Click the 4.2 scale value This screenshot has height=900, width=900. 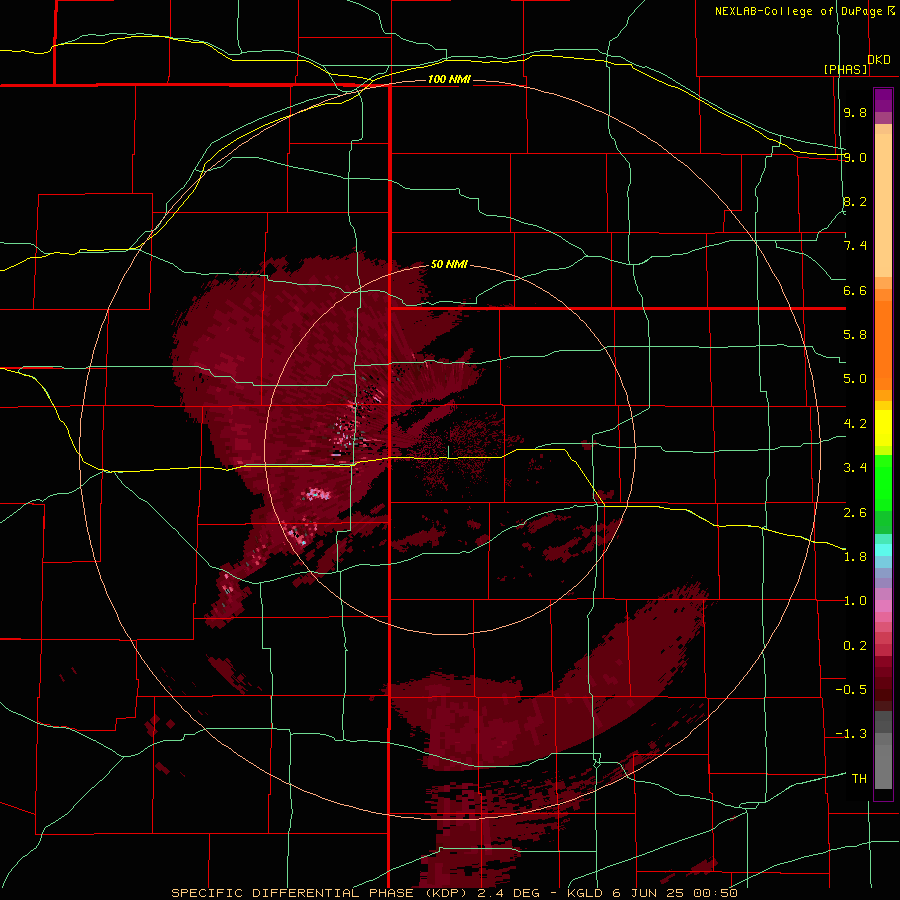point(855,424)
